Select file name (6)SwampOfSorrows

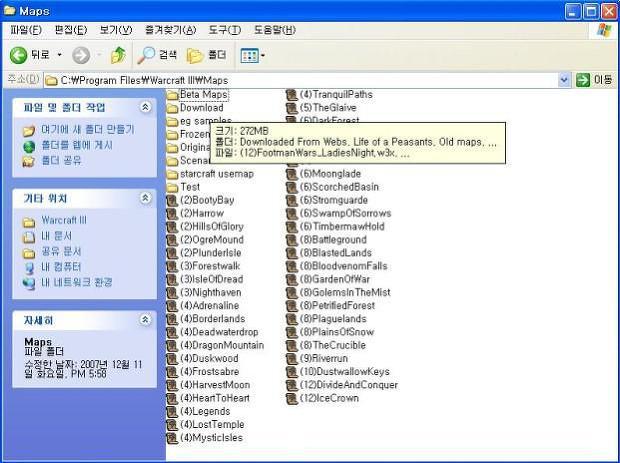point(346,214)
